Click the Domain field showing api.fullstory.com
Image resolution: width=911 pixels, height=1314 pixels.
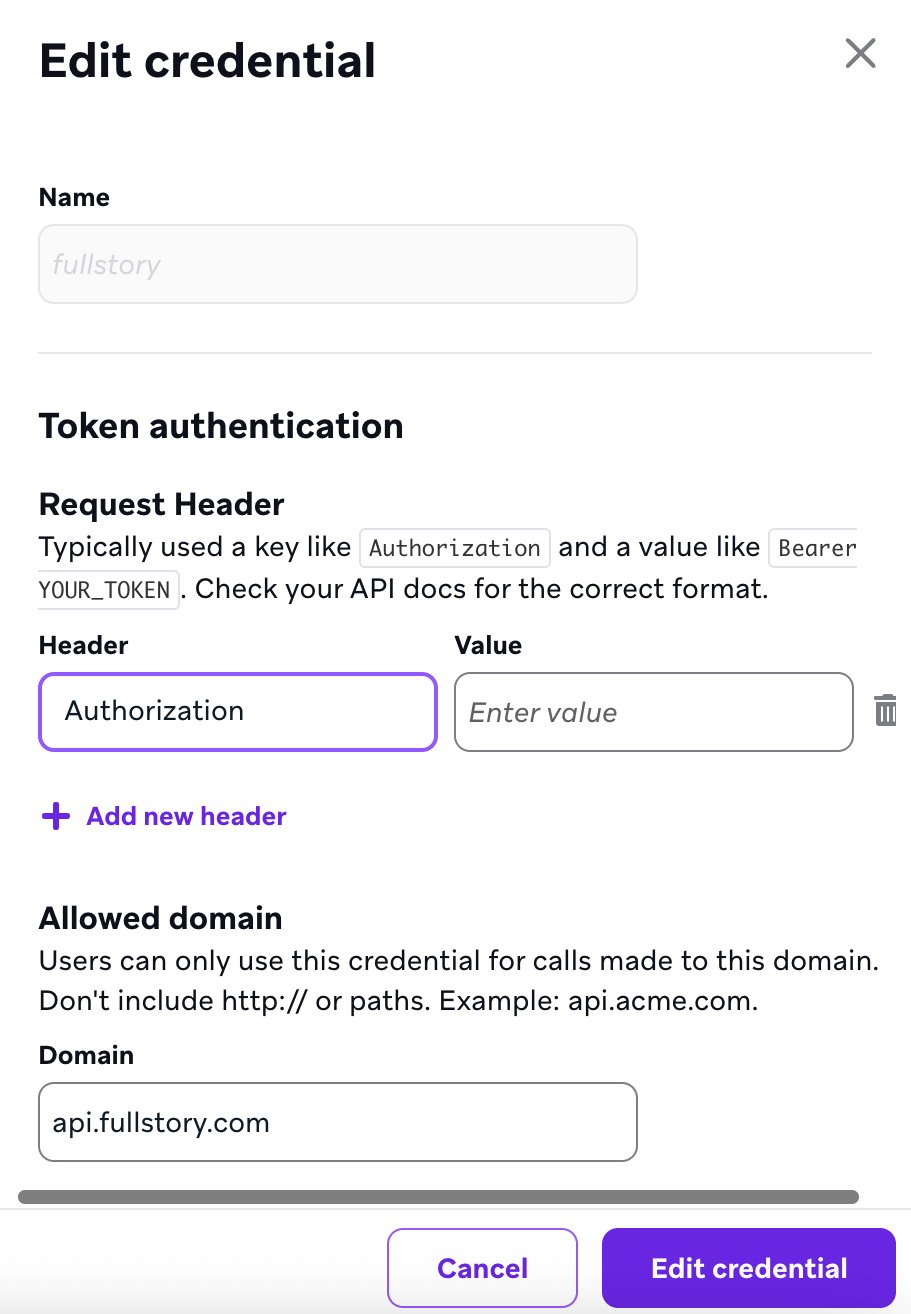(x=337, y=1121)
